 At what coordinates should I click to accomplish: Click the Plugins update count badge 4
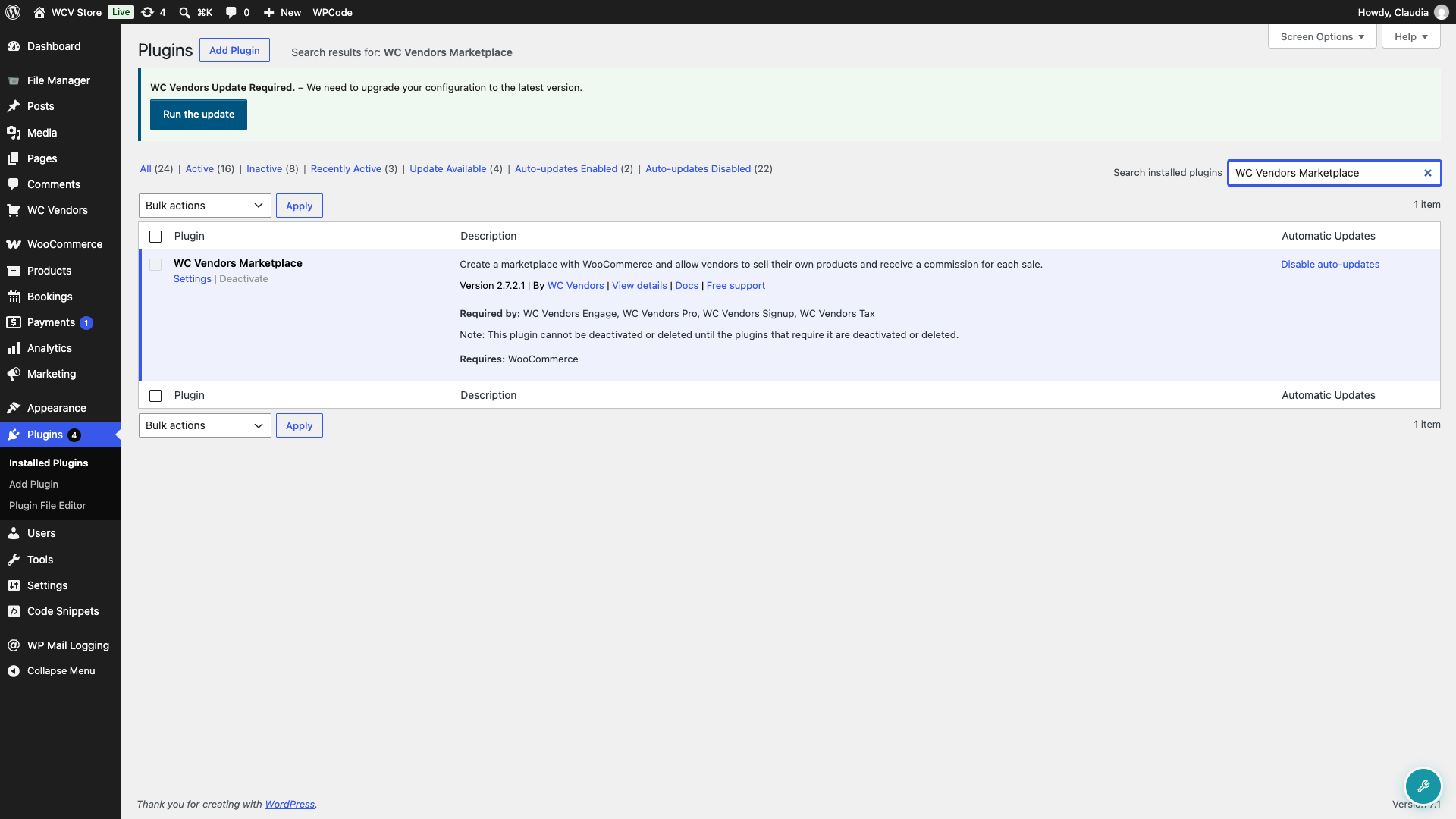point(74,435)
